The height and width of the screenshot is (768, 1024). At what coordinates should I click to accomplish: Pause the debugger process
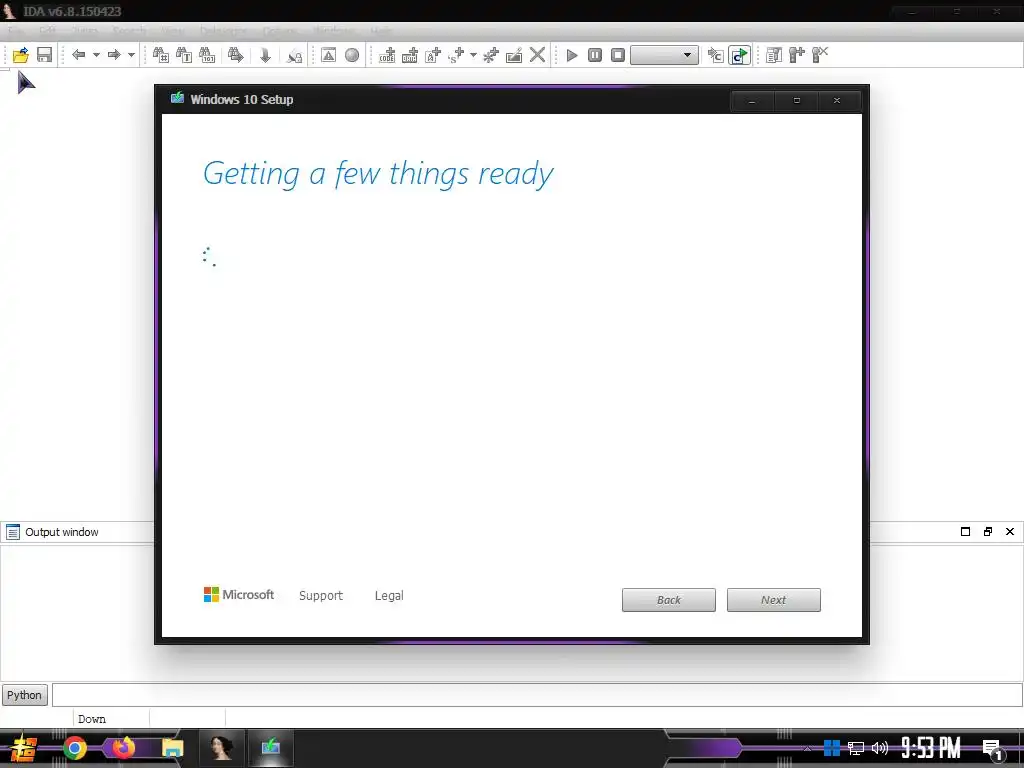595,55
